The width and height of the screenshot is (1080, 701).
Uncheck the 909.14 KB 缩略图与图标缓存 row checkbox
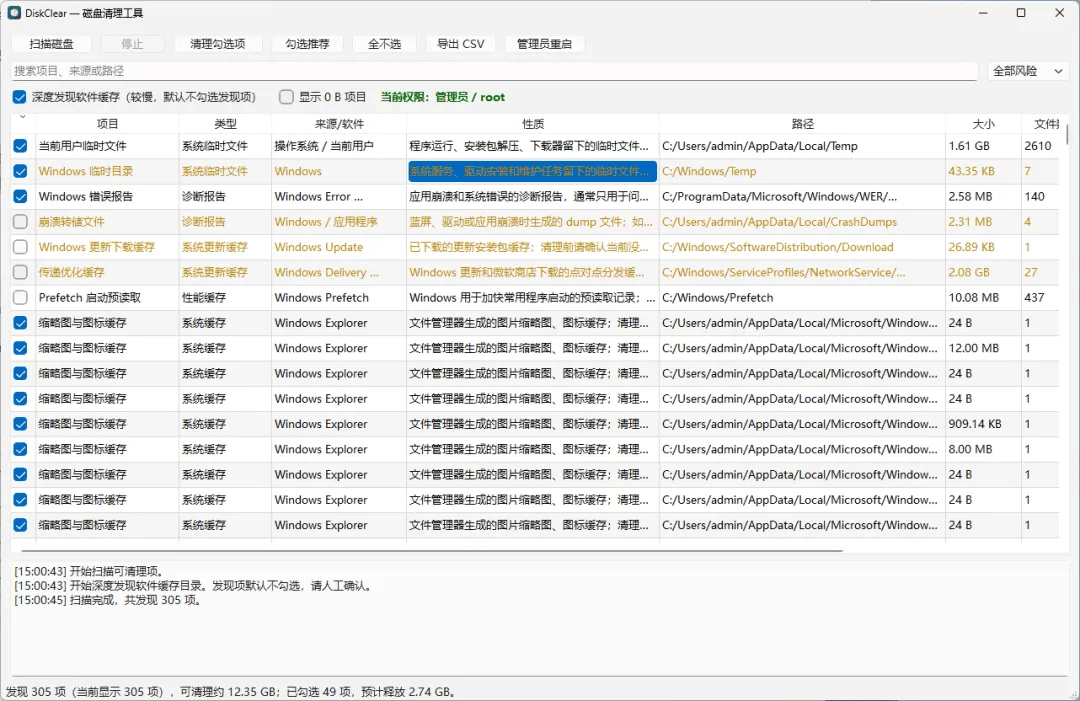(20, 423)
